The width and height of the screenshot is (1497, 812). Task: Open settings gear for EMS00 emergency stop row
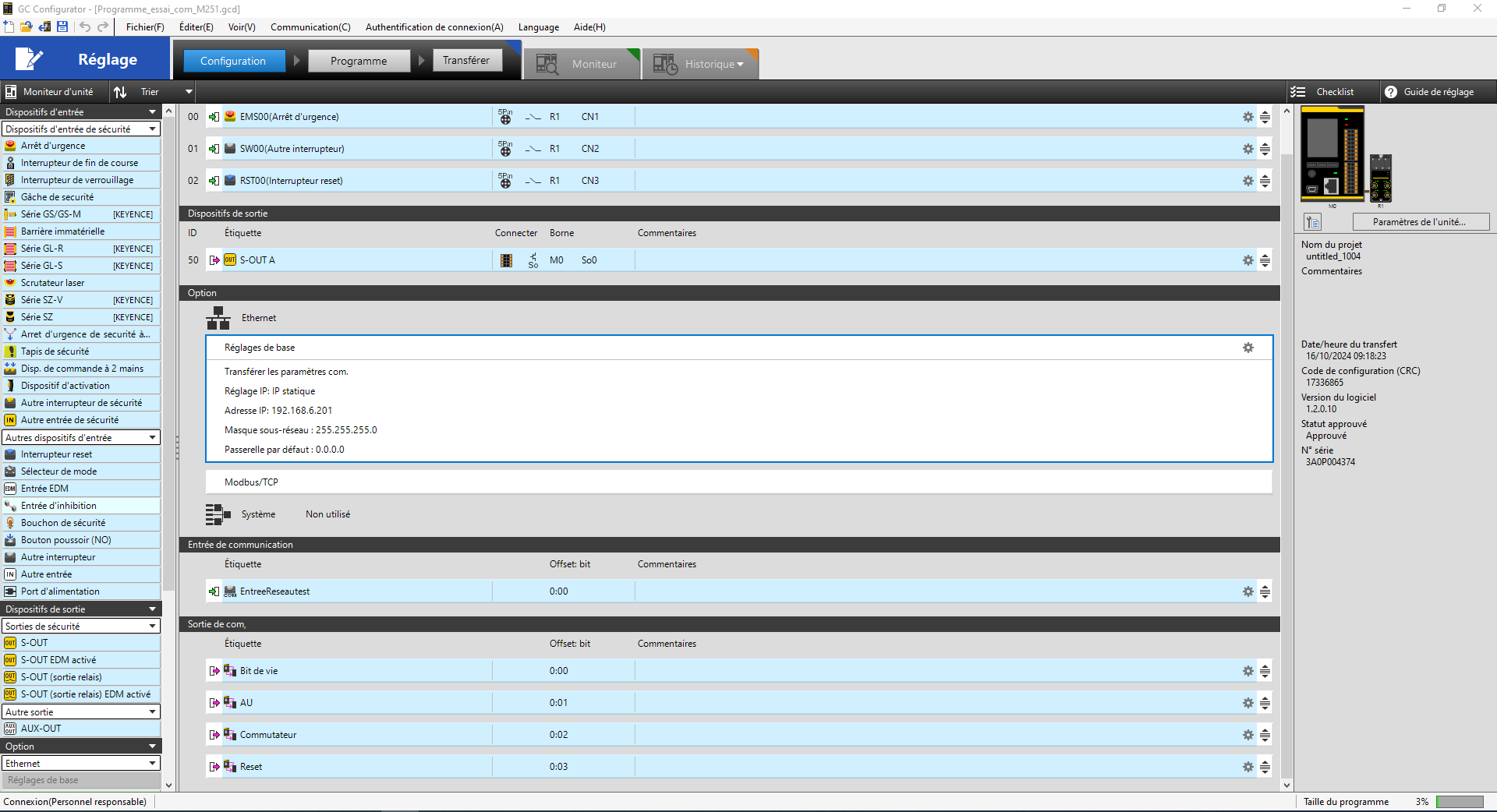click(x=1247, y=117)
